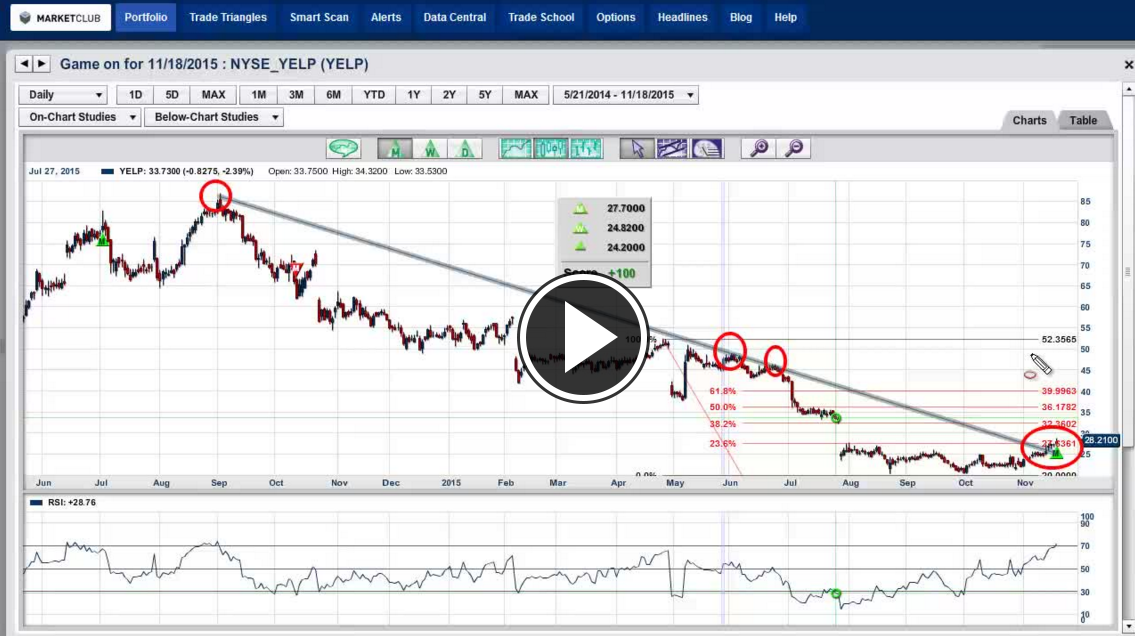Click the 52.3565 Fibonacci level label
The width and height of the screenshot is (1135, 636).
(x=1059, y=339)
